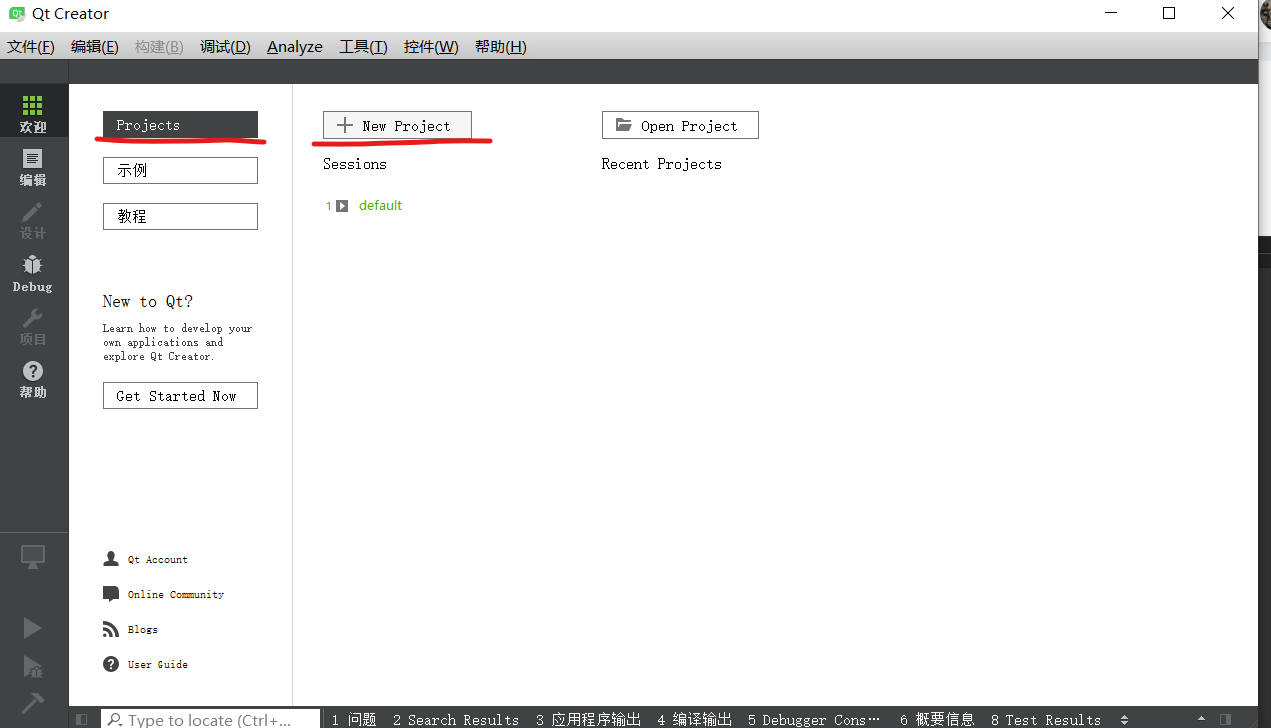This screenshot has height=728, width=1271.
Task: Click the Build hammer icon
Action: 32,703
